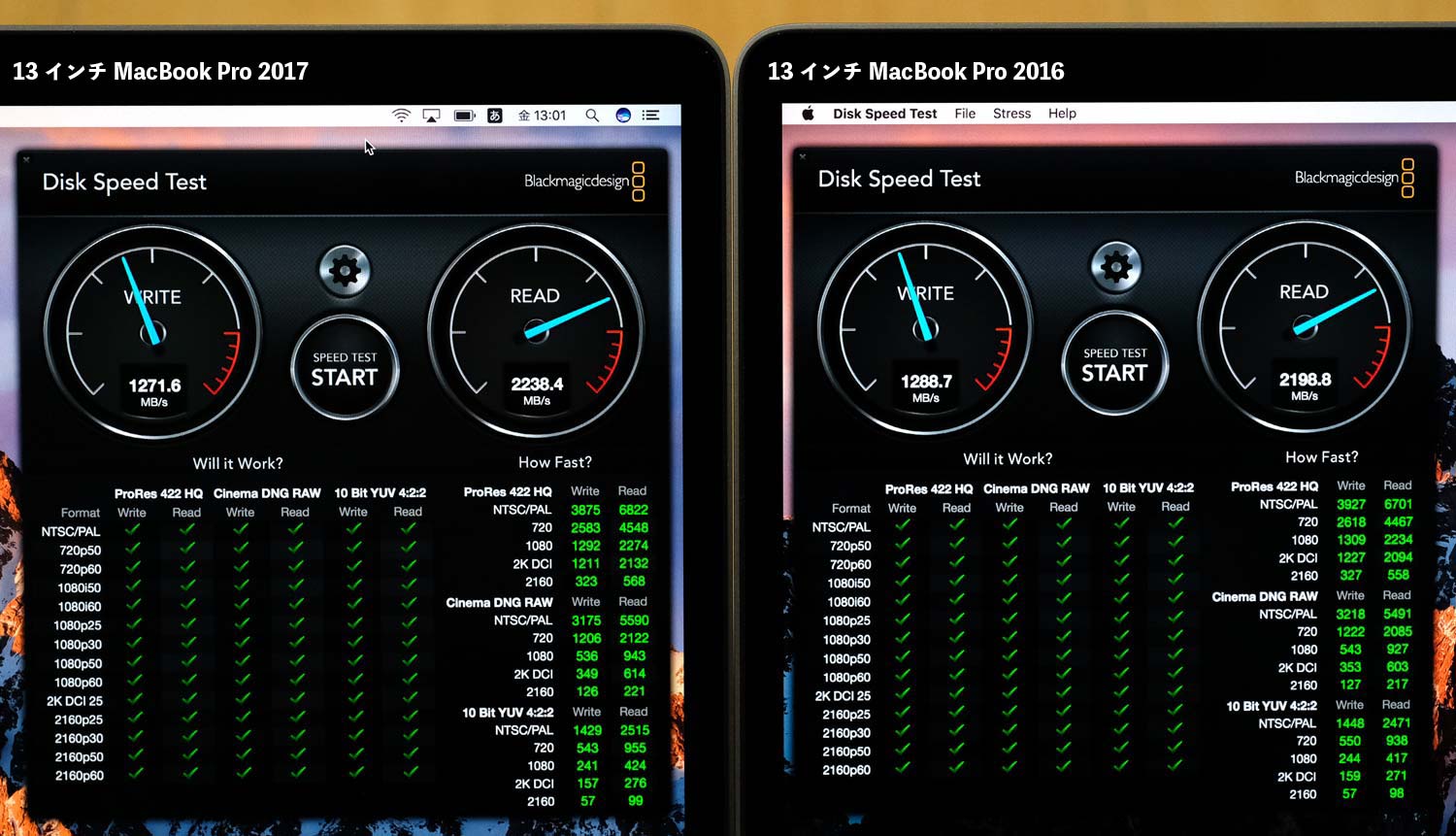Start speed test on 2017 MacBook

pyautogui.click(x=345, y=368)
